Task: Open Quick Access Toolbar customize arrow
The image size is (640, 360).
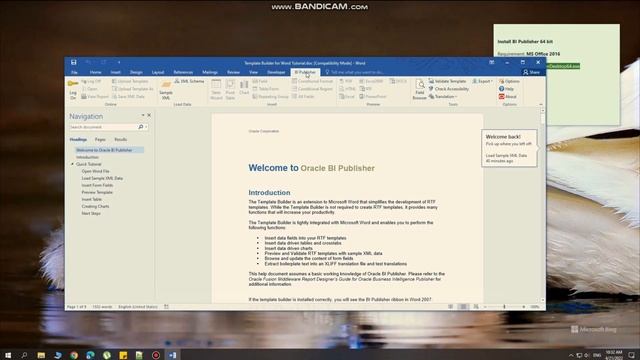Action: pyautogui.click(x=119, y=62)
